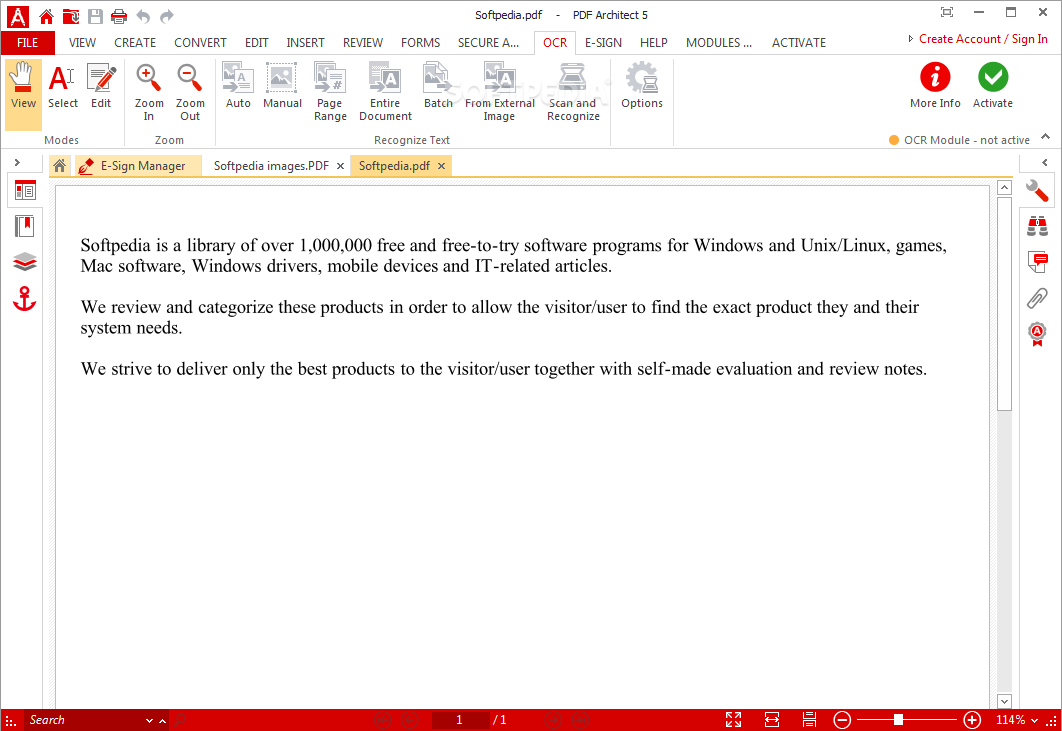The height and width of the screenshot is (731, 1062).
Task: Click the open file folder icon
Action: pos(70,16)
